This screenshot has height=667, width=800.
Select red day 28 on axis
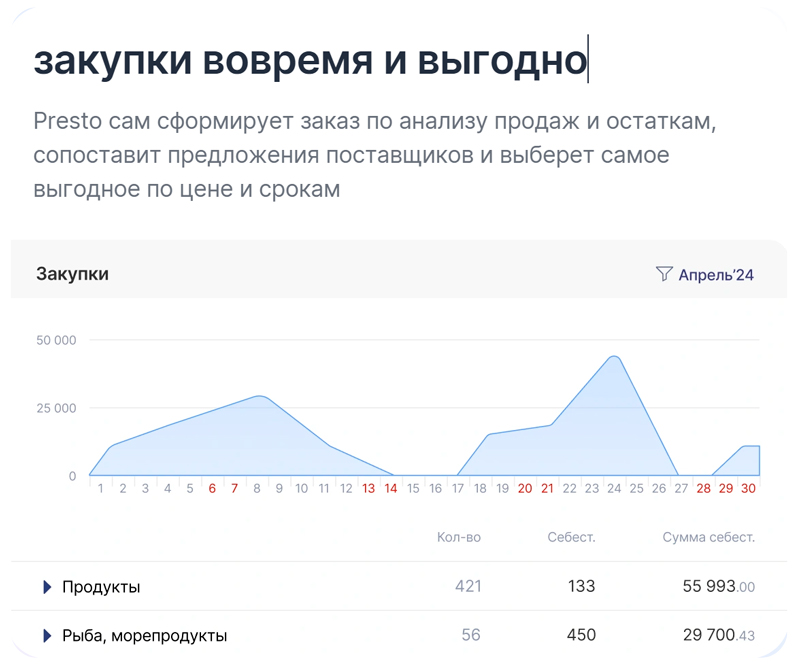tap(704, 488)
